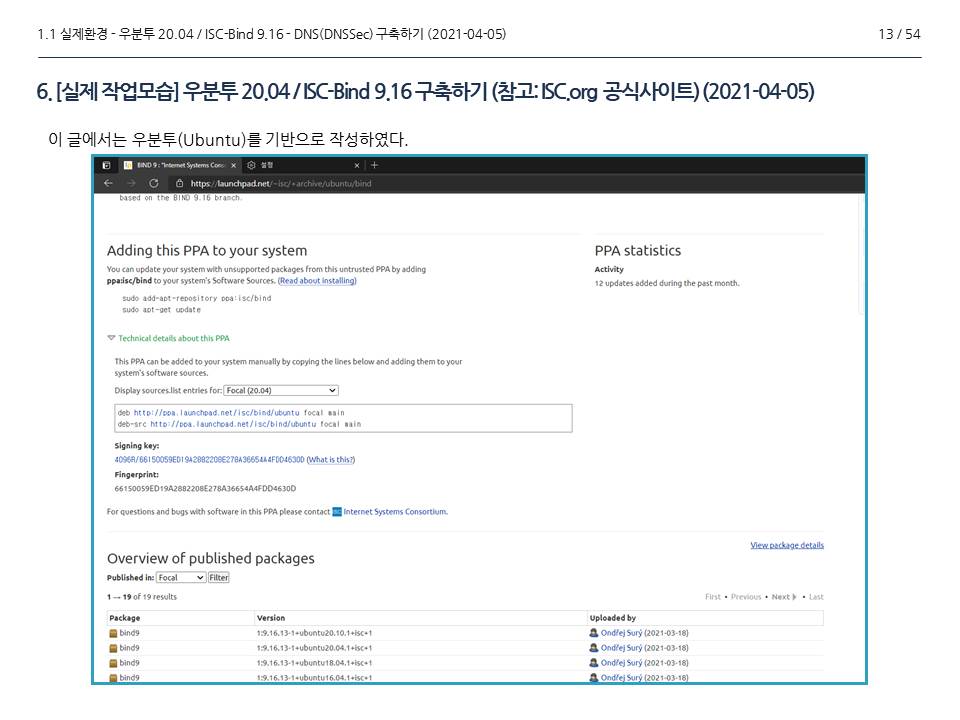Click Ondřej Surý uploader link in ubuntu18.04.1 row

(621, 663)
